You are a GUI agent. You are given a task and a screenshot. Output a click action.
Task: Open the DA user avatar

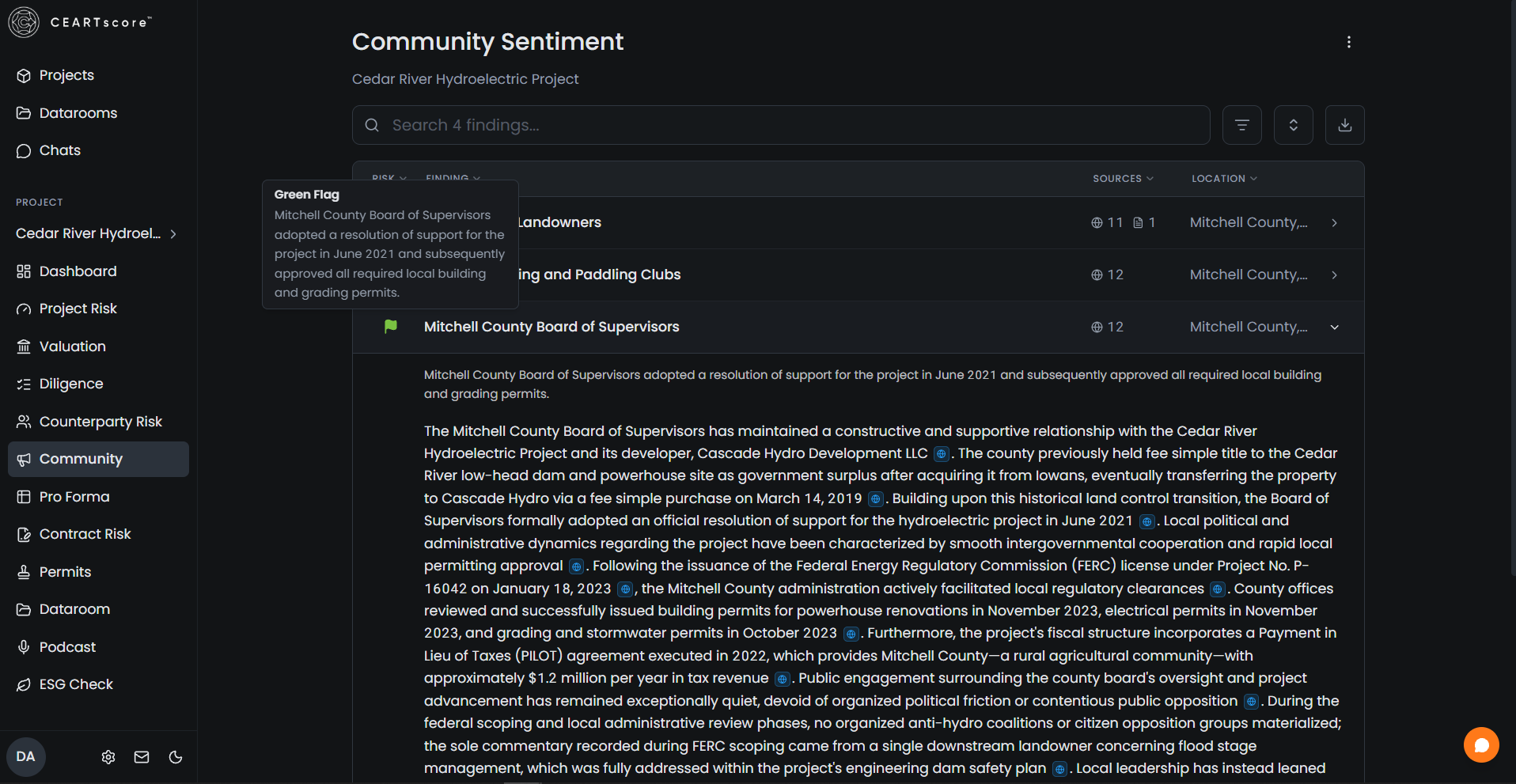(x=26, y=757)
